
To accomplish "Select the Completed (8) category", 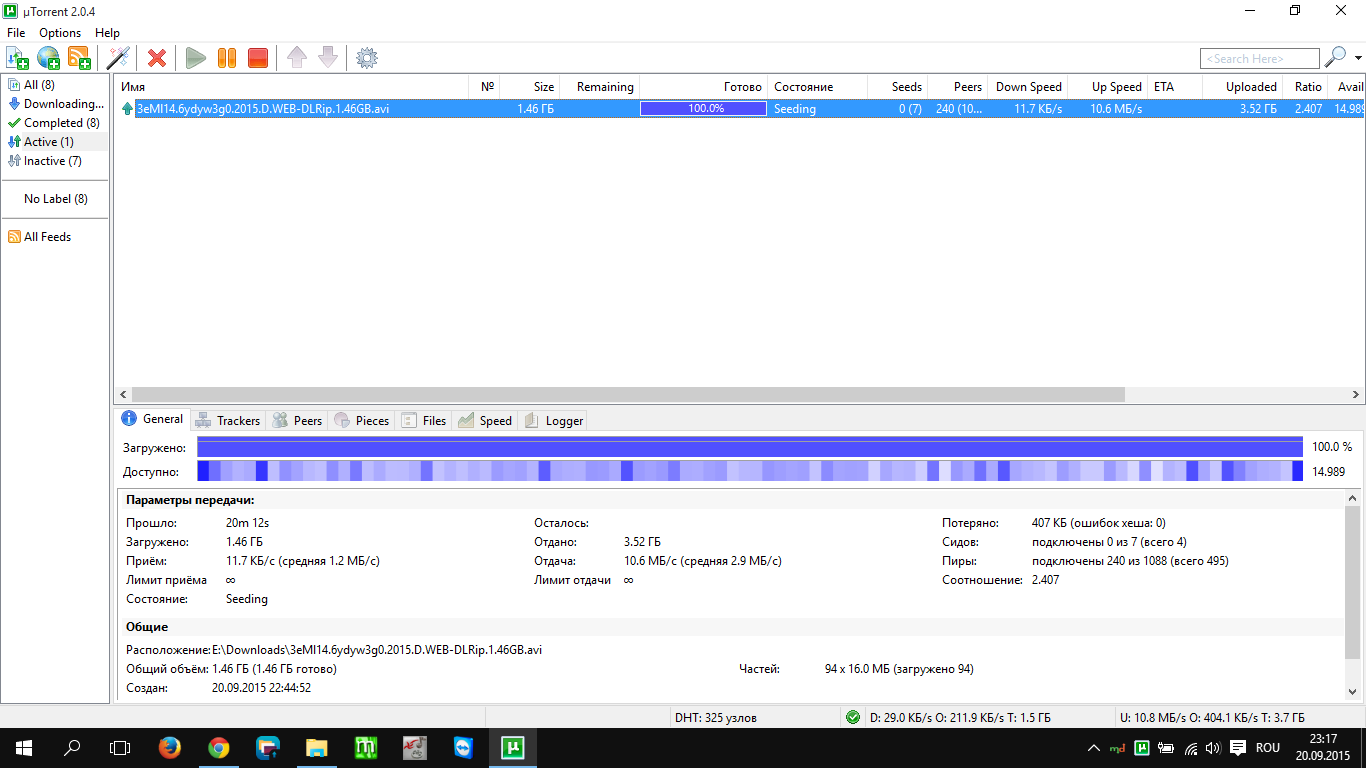I will [x=55, y=123].
